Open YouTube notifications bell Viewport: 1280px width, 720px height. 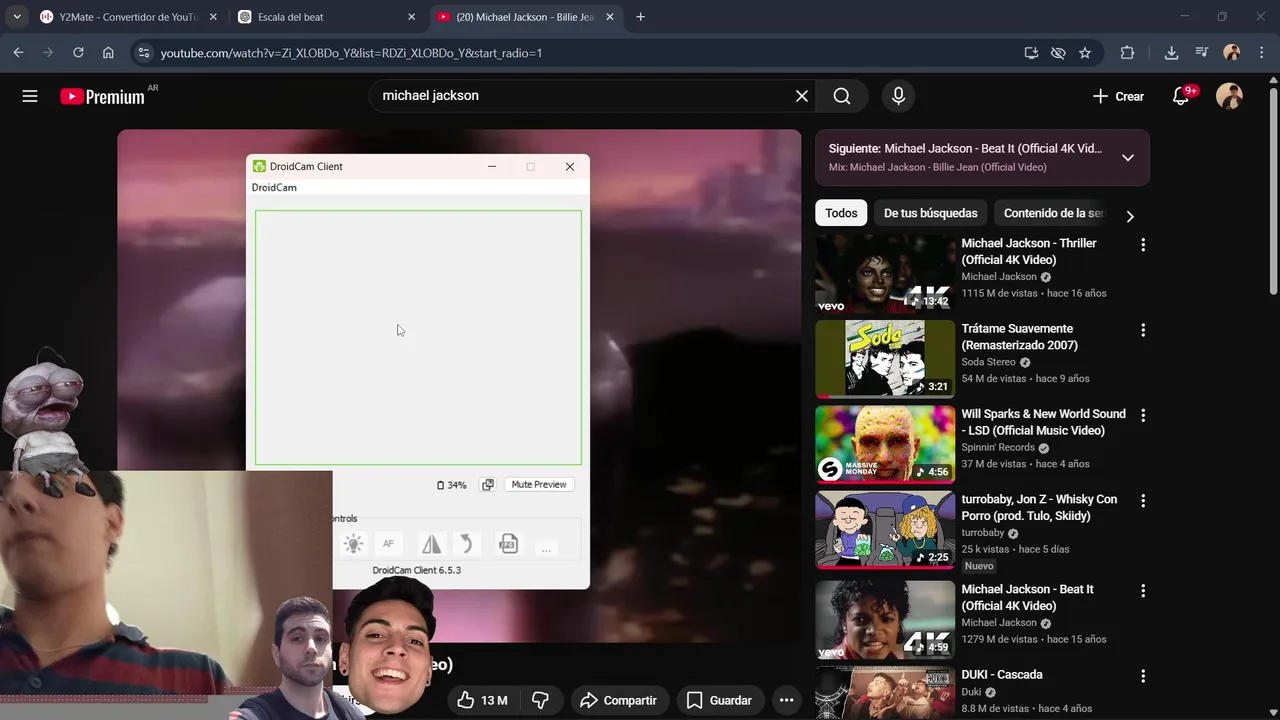point(1181,96)
